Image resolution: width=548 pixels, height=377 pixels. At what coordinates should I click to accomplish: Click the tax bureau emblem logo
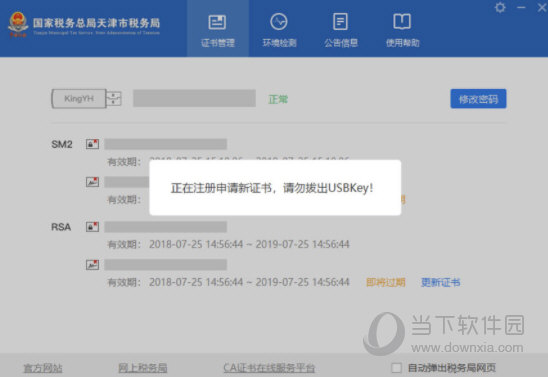point(18,24)
